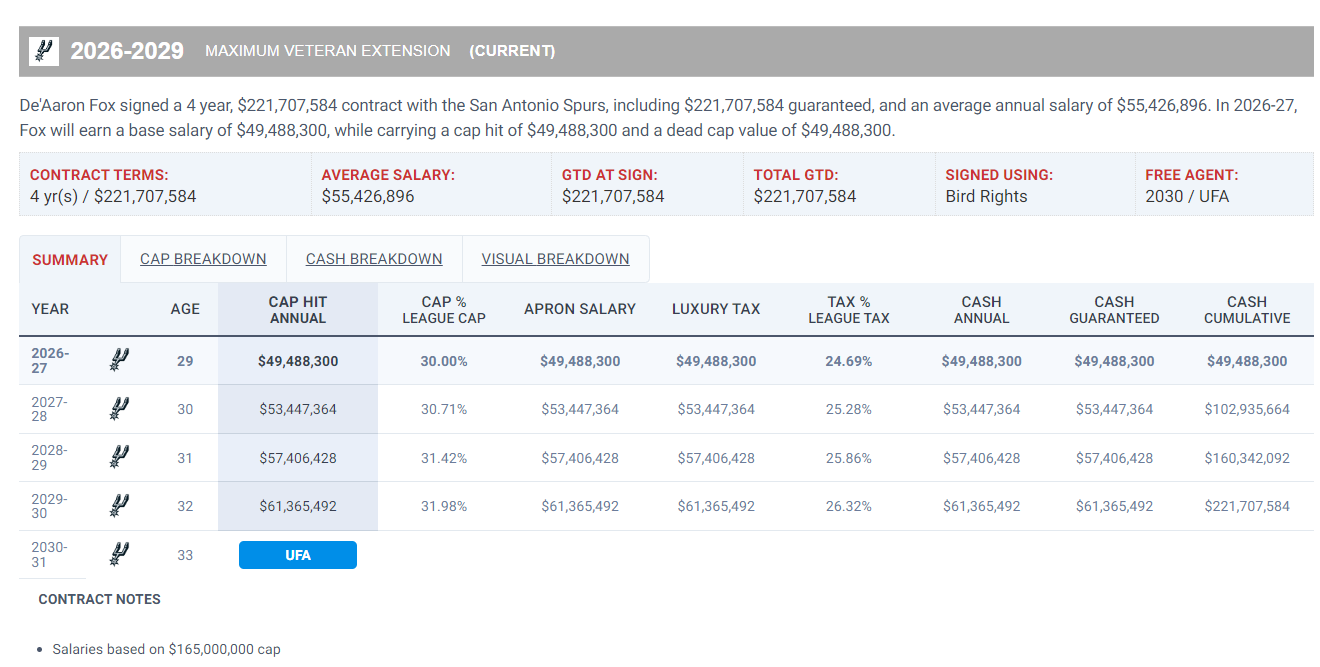This screenshot has height=667, width=1320.
Task: Click the Luxury Tax column header
Action: coord(716,309)
